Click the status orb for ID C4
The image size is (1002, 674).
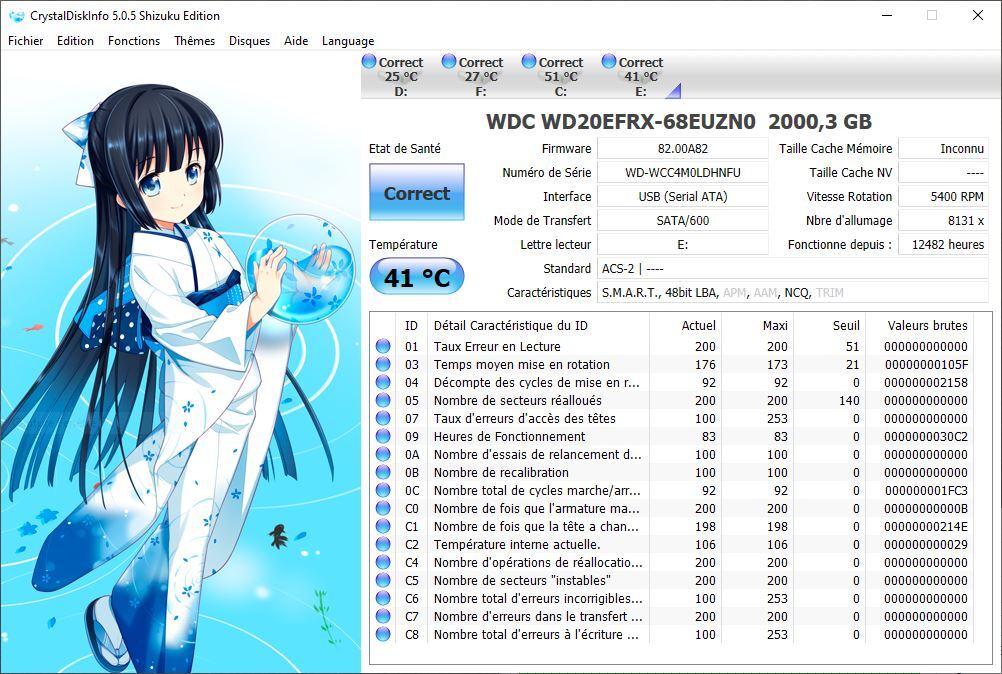383,562
